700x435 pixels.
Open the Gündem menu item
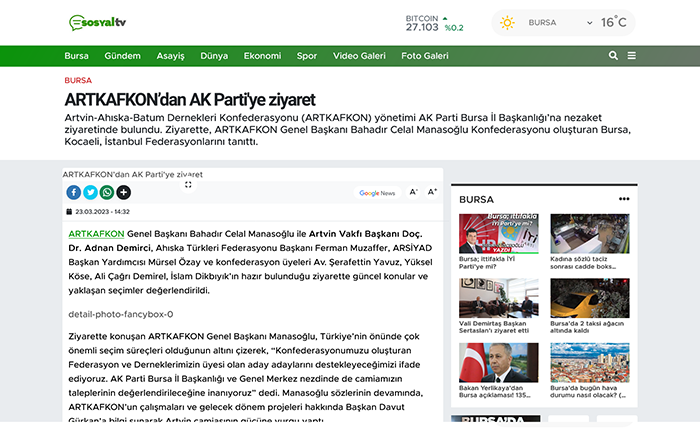122,56
